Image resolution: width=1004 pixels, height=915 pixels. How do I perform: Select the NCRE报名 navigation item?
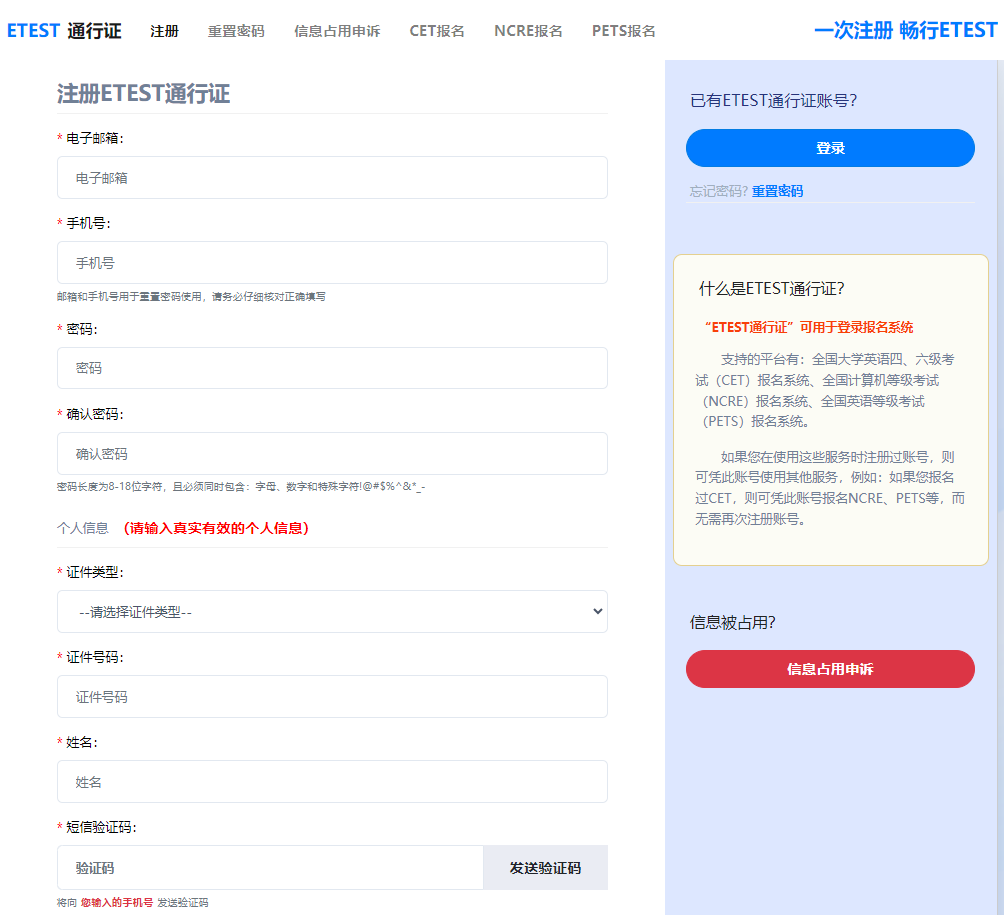528,31
